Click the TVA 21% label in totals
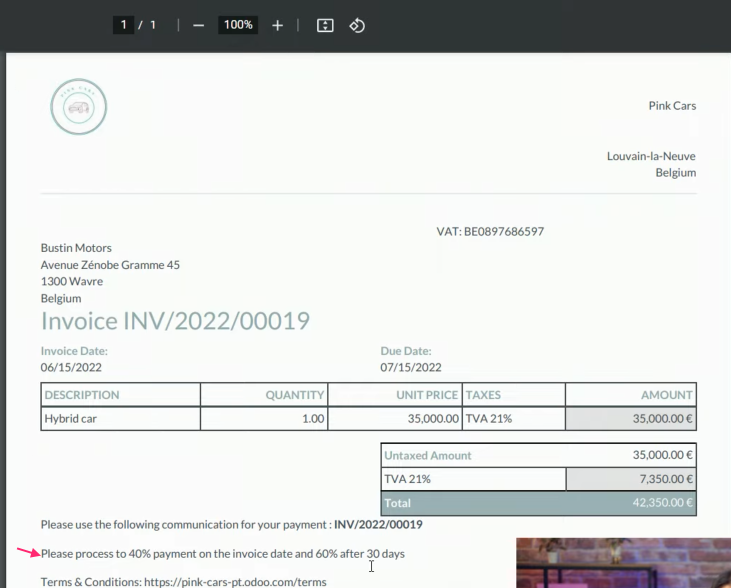731x588 pixels. pyautogui.click(x=407, y=479)
